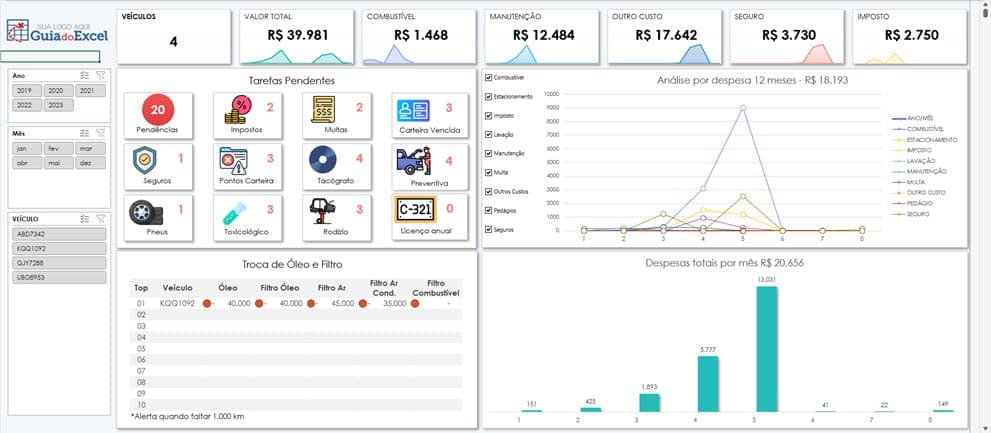This screenshot has height=433, width=991.
Task: Uncheck the Manutenção checkbox
Action: click(488, 154)
